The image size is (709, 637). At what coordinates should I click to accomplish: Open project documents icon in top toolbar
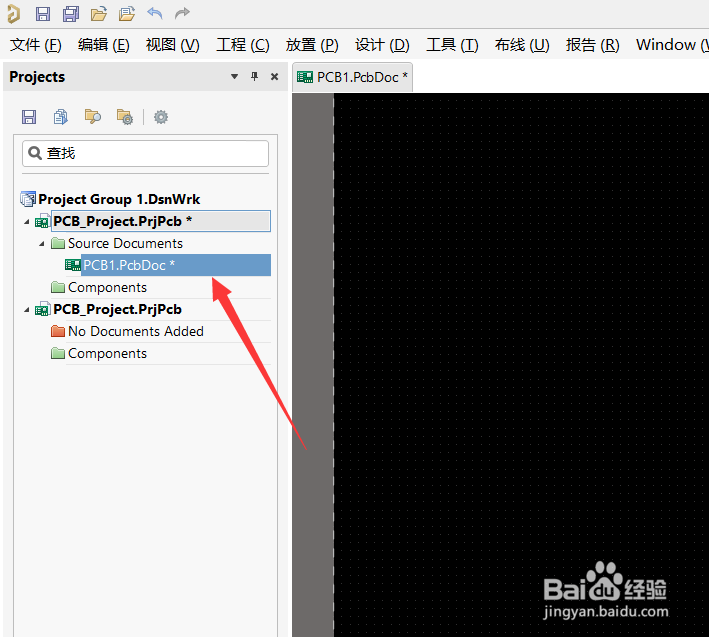[127, 14]
